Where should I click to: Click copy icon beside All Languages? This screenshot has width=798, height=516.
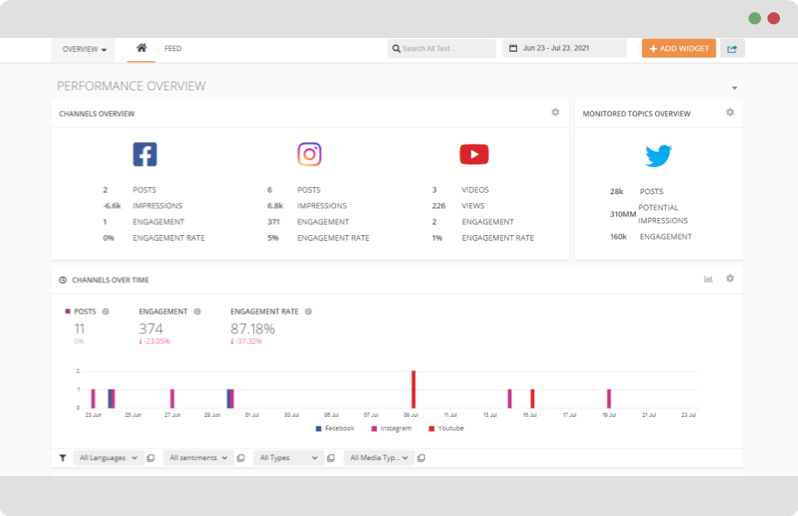pos(151,458)
